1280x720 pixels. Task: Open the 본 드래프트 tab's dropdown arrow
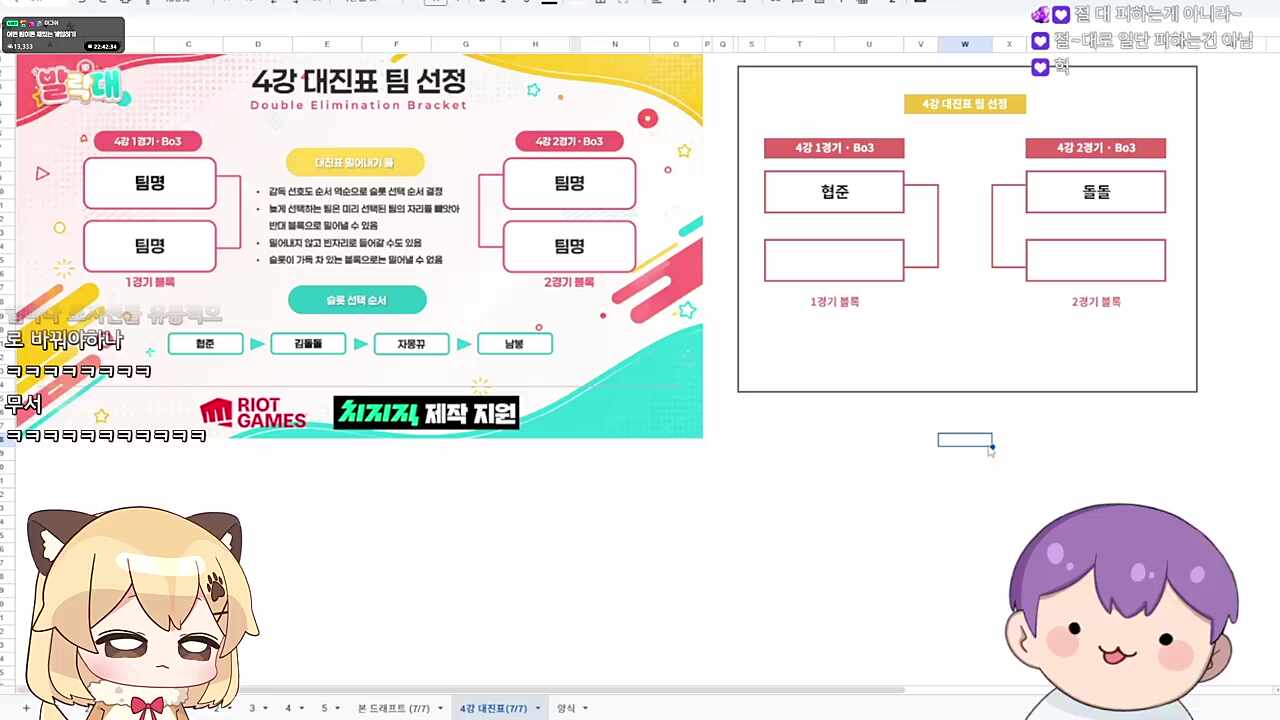439,708
